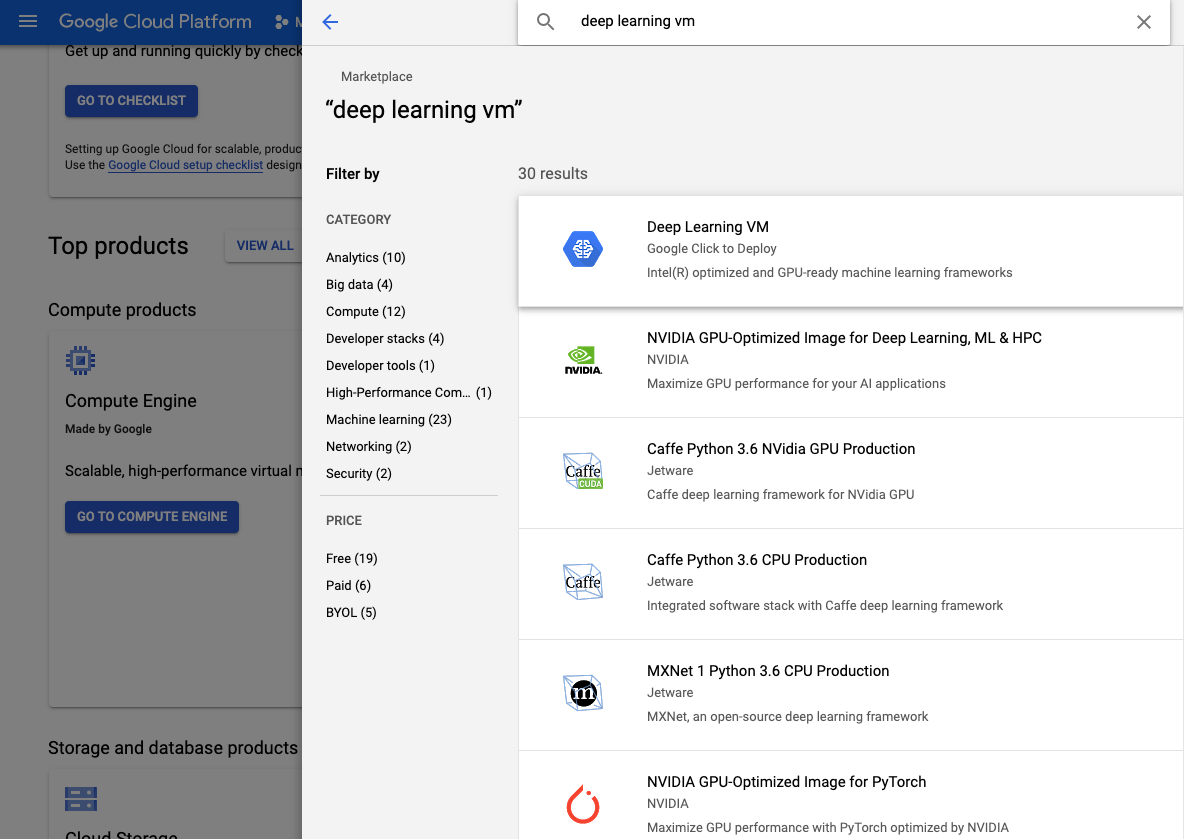
Task: Click the NVIDIA logo on the GPU-Optimized Image for Deep Learning result
Action: click(583, 360)
